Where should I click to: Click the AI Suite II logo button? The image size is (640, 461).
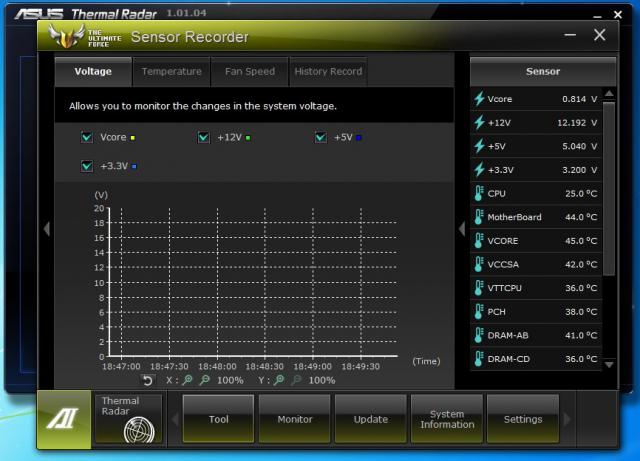tap(64, 419)
